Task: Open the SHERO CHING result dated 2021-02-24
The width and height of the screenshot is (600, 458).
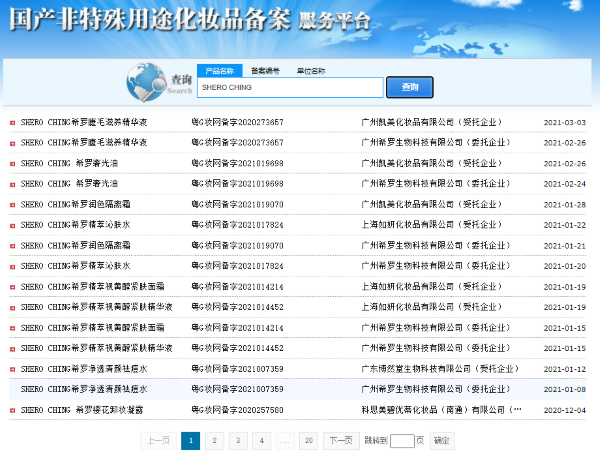Action: 69,184
